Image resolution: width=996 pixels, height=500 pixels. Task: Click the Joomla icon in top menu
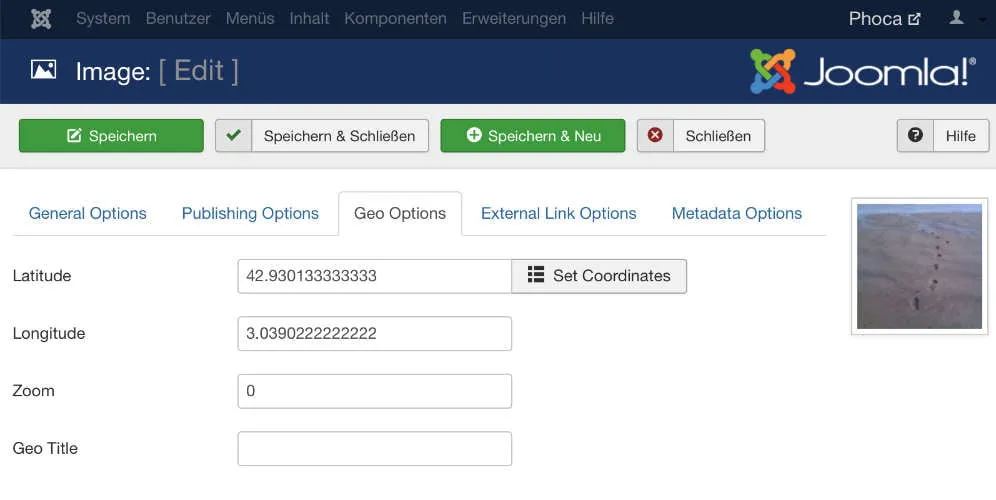coord(41,18)
